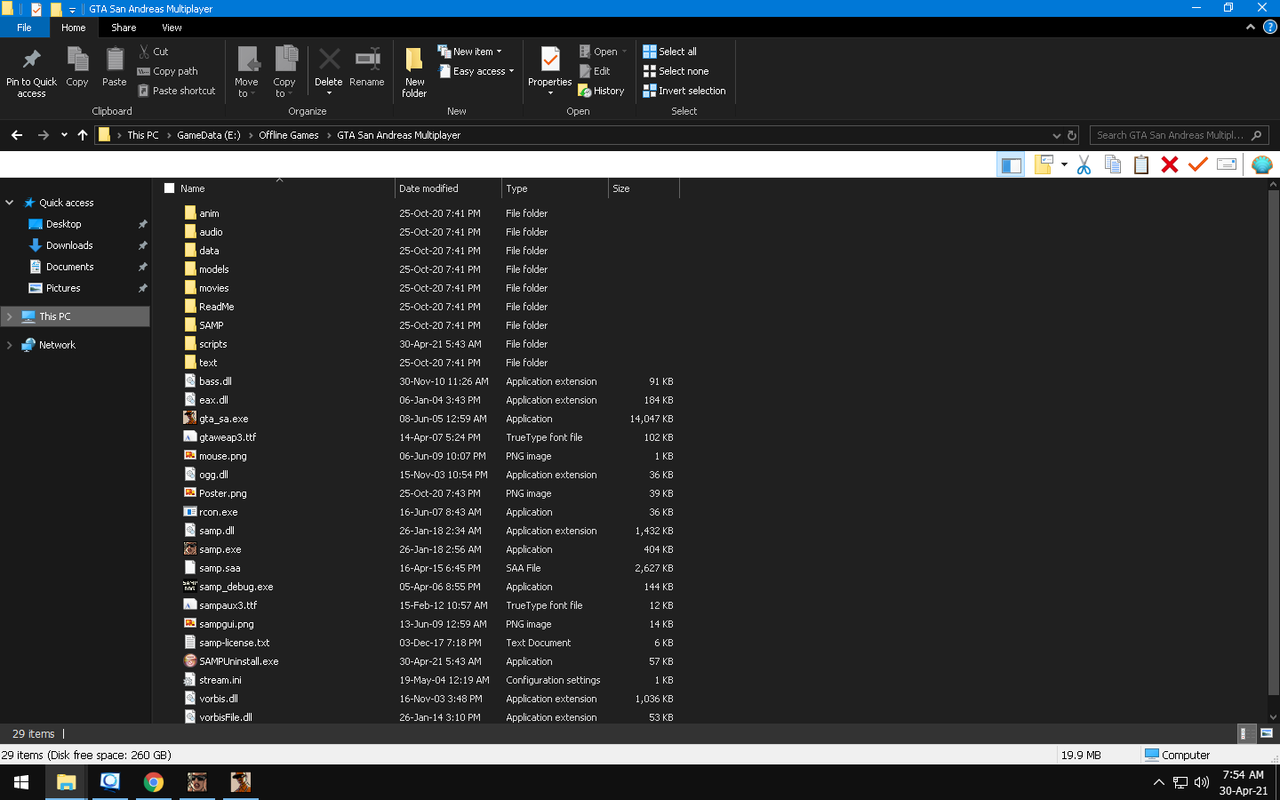Click GameData (E:) in the address path
Screen dimensions: 1280x800
click(x=209, y=135)
